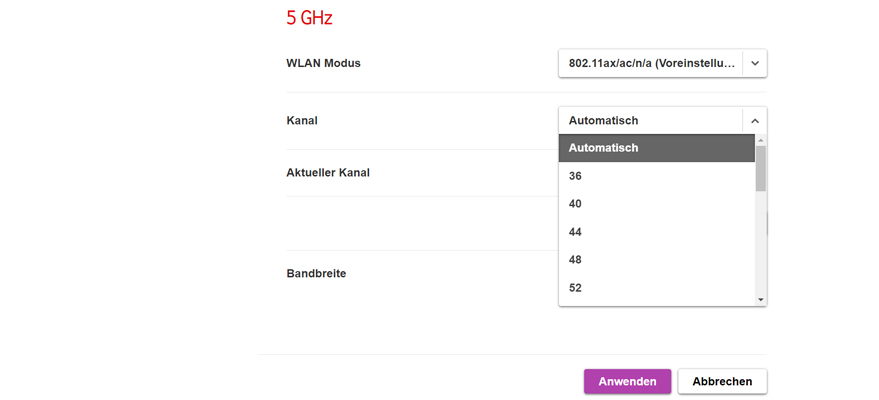Click the WLAN Modus label

[x=323, y=63]
